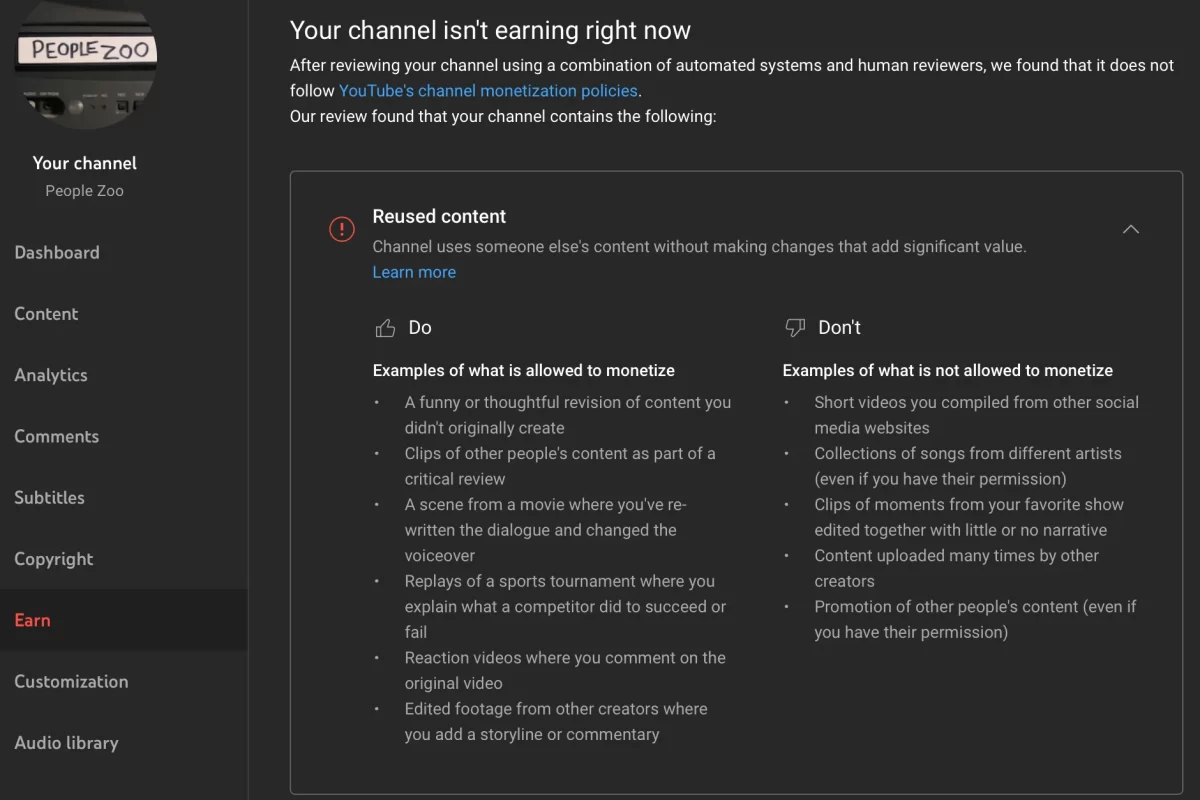The image size is (1200, 800).
Task: Click the Learn more link
Action: 414,272
